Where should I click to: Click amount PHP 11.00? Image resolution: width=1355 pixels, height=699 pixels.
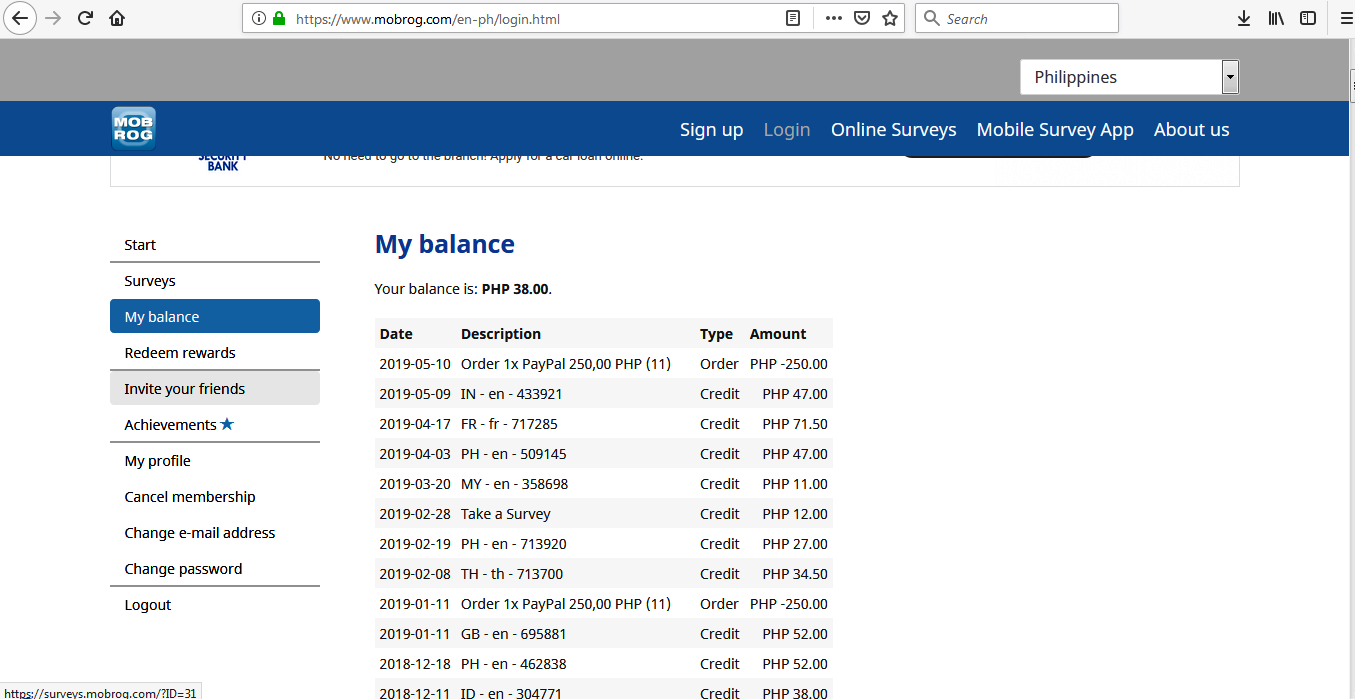pos(795,484)
